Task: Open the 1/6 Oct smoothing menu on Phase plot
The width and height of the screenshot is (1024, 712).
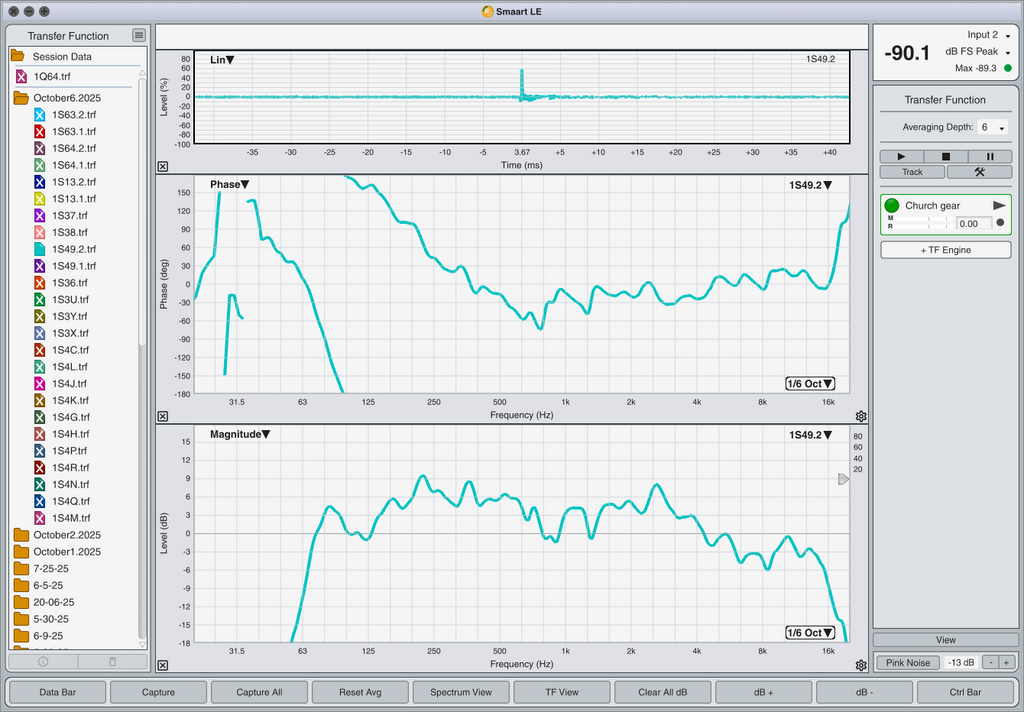Action: (810, 384)
